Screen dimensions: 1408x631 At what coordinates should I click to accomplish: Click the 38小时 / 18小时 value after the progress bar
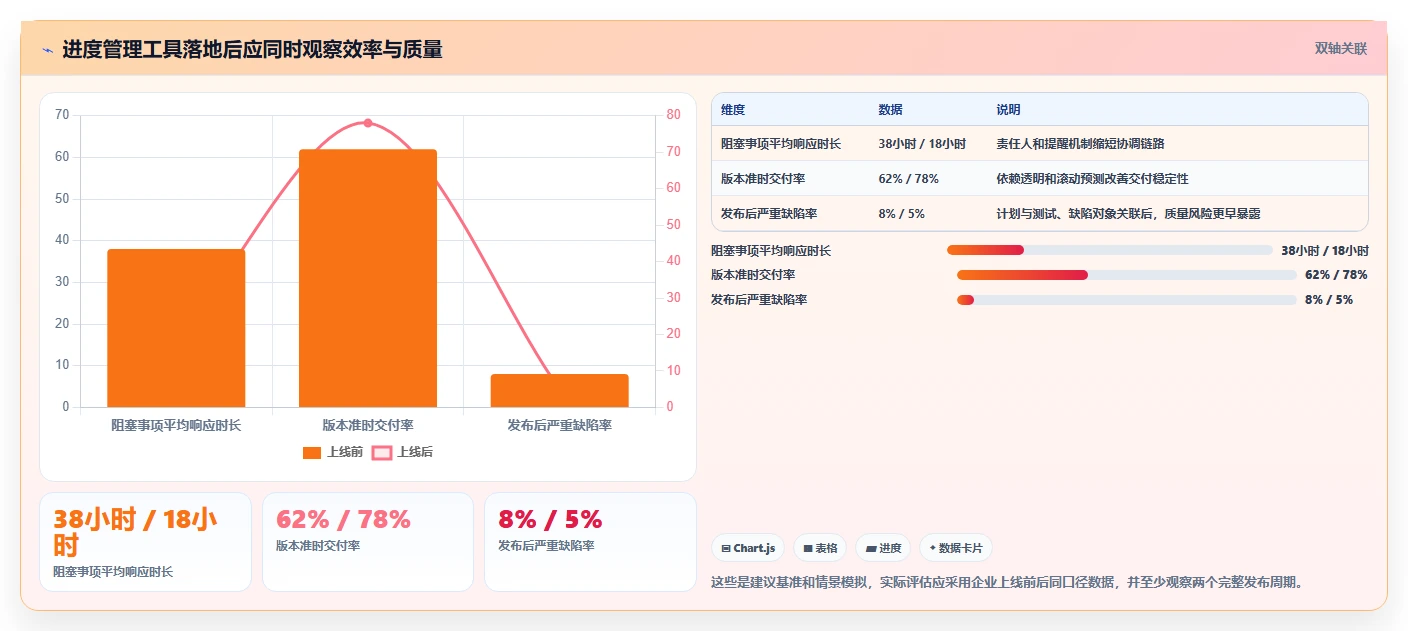coord(1325,250)
